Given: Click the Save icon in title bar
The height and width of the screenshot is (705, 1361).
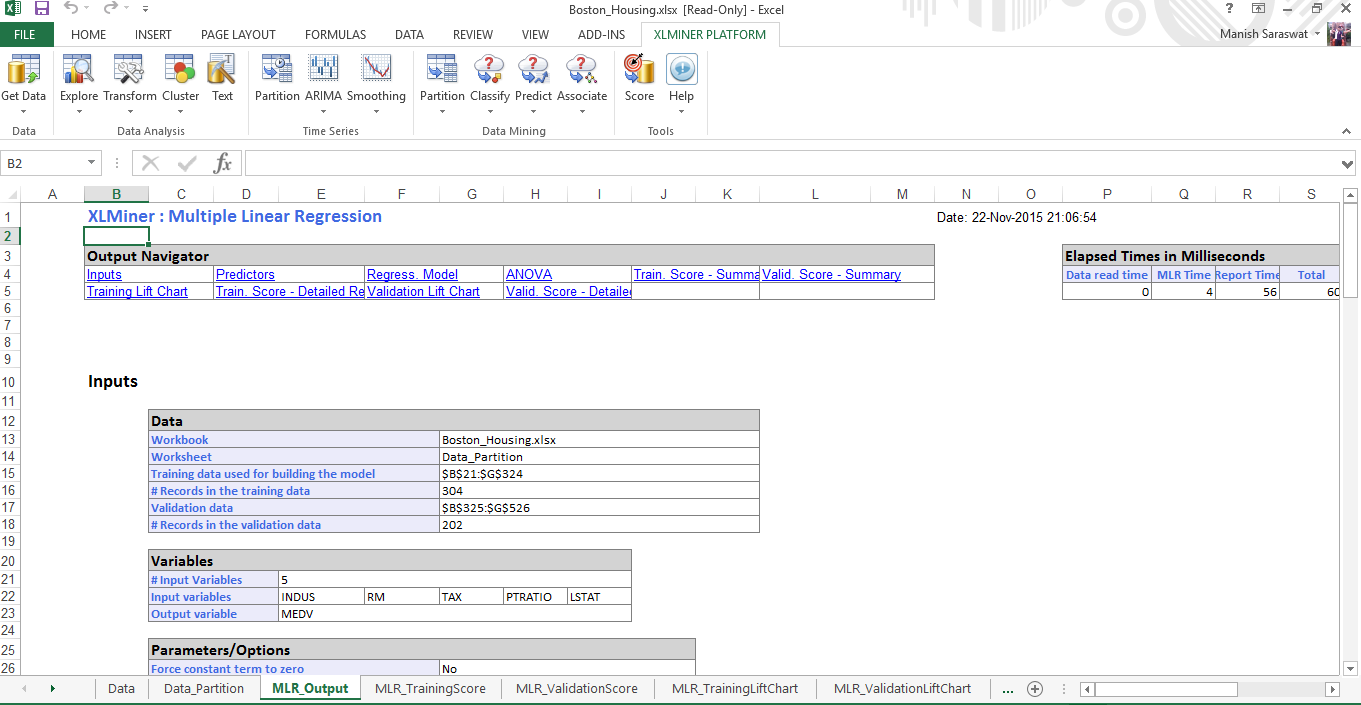Looking at the screenshot, I should [x=42, y=9].
